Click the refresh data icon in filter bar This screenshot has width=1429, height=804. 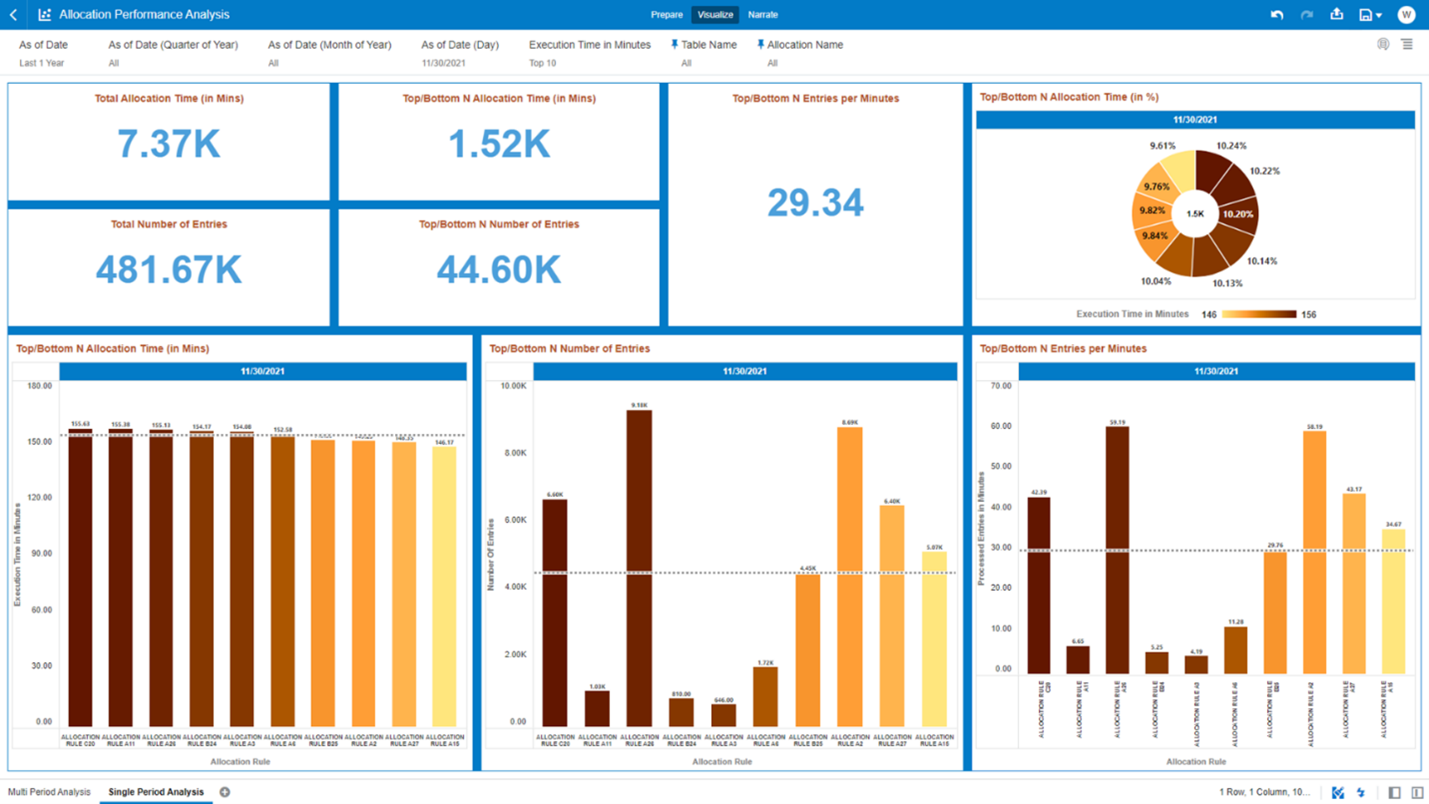[x=1383, y=44]
